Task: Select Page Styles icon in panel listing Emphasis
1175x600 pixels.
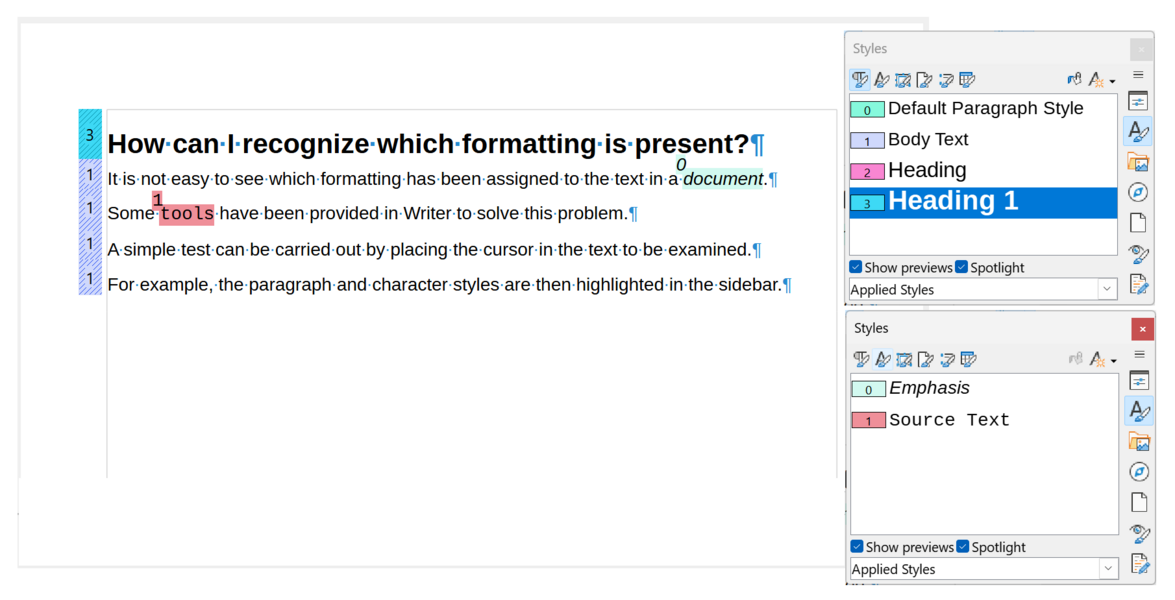Action: point(925,360)
